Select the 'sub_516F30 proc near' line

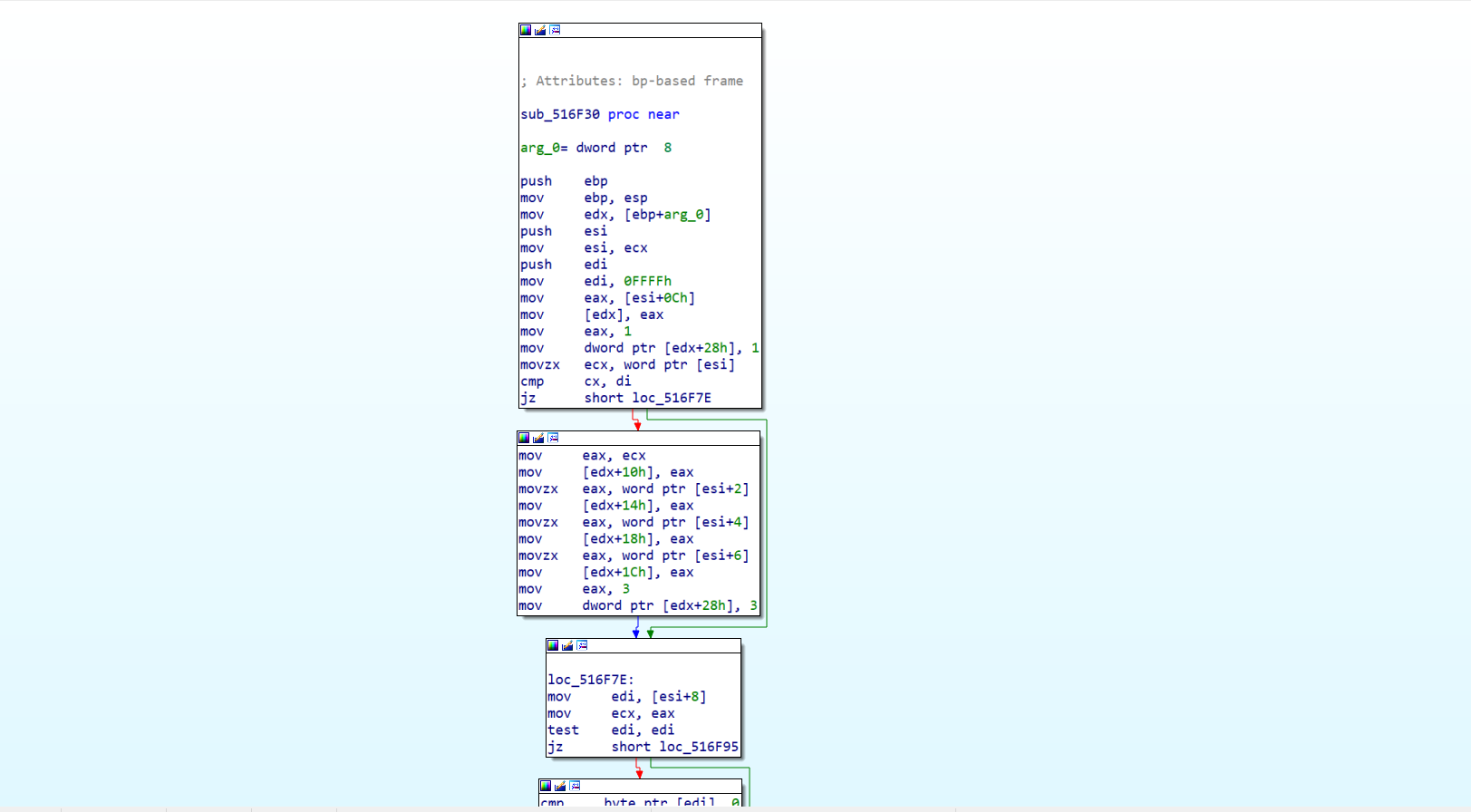click(600, 114)
